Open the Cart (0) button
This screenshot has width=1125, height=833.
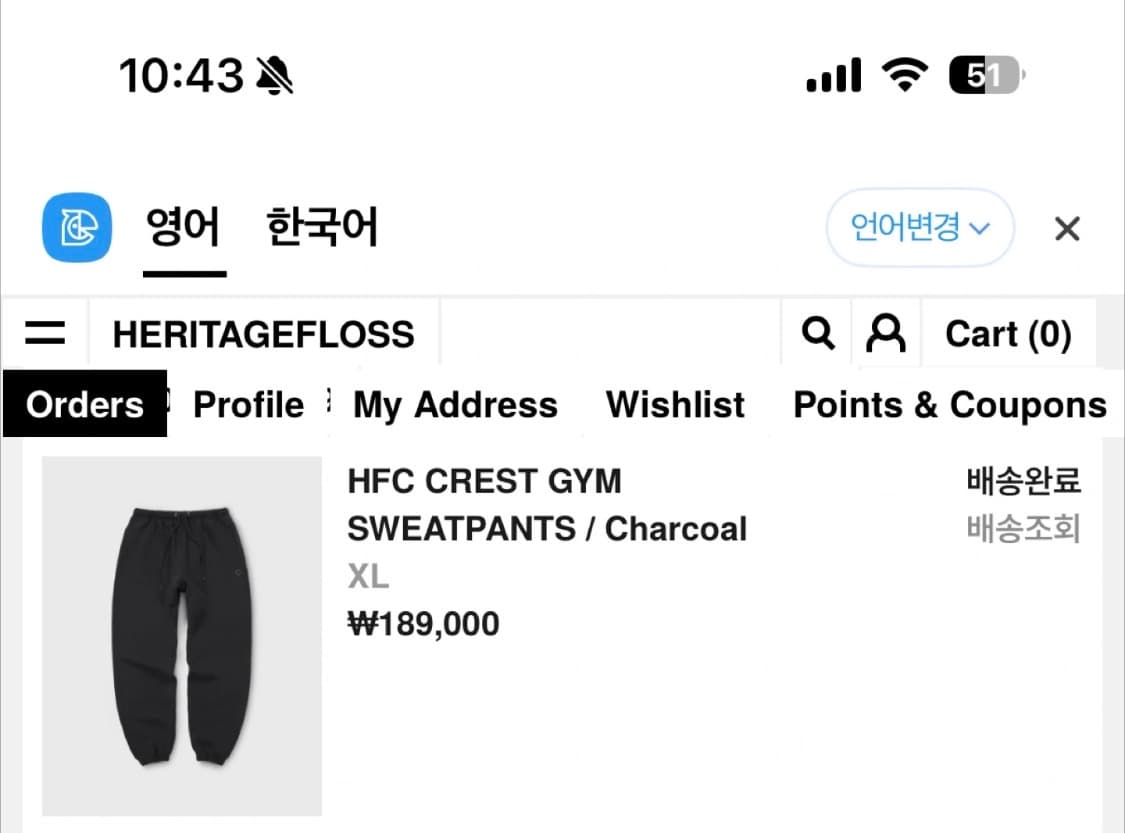pyautogui.click(x=1008, y=333)
